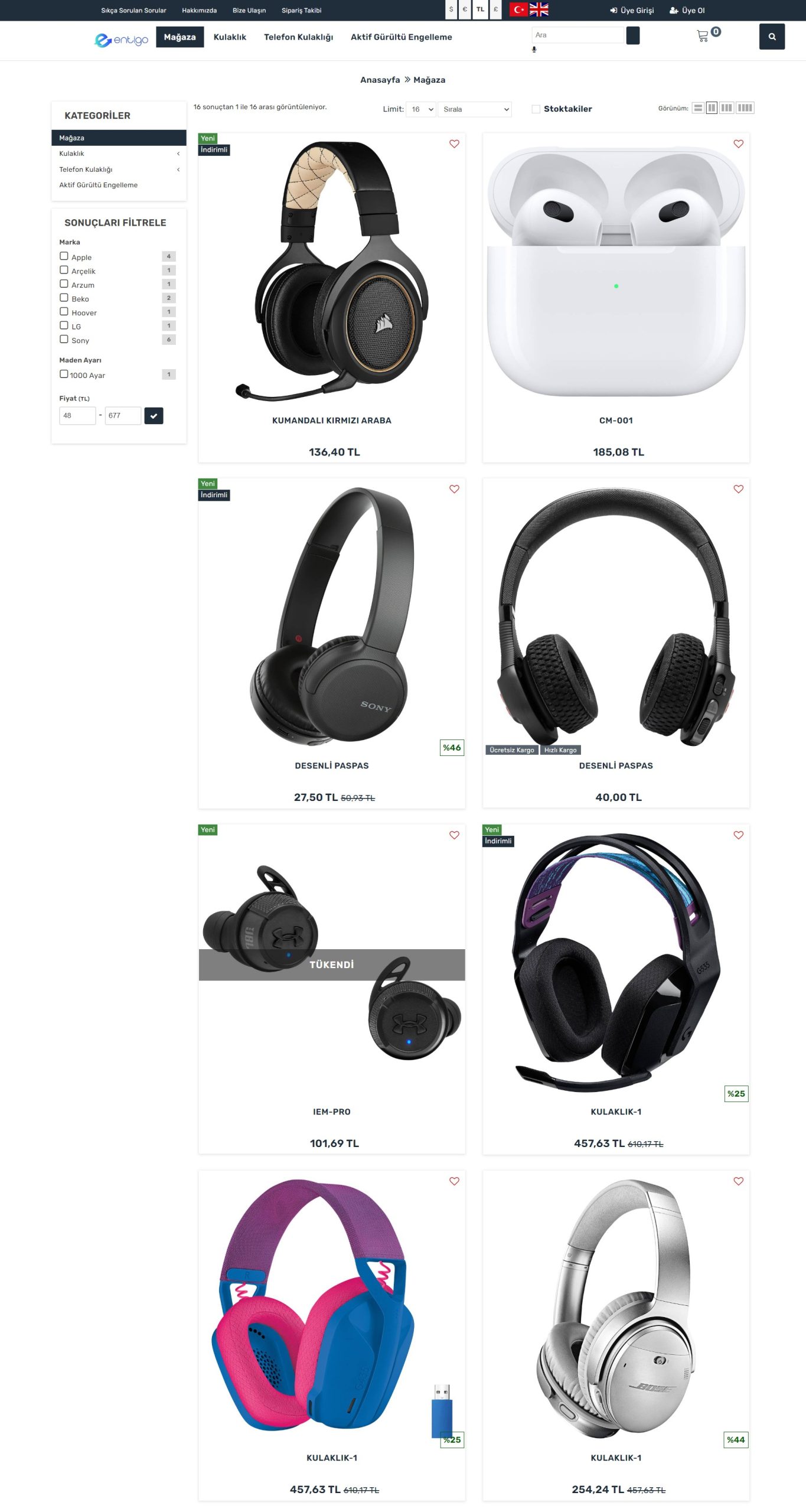Open the Limit 16 dropdown
Screen dimensions: 806x1512
click(x=421, y=109)
